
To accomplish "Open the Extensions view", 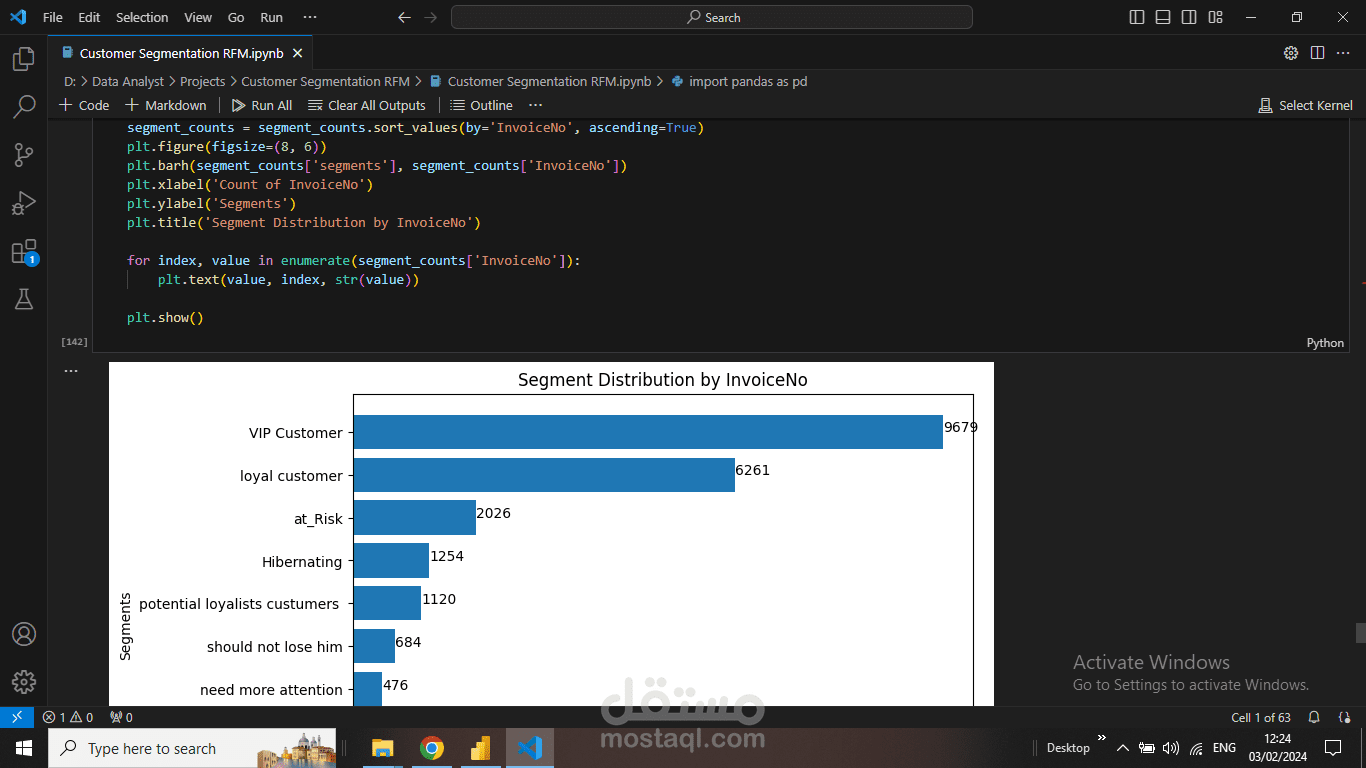I will coord(23,251).
